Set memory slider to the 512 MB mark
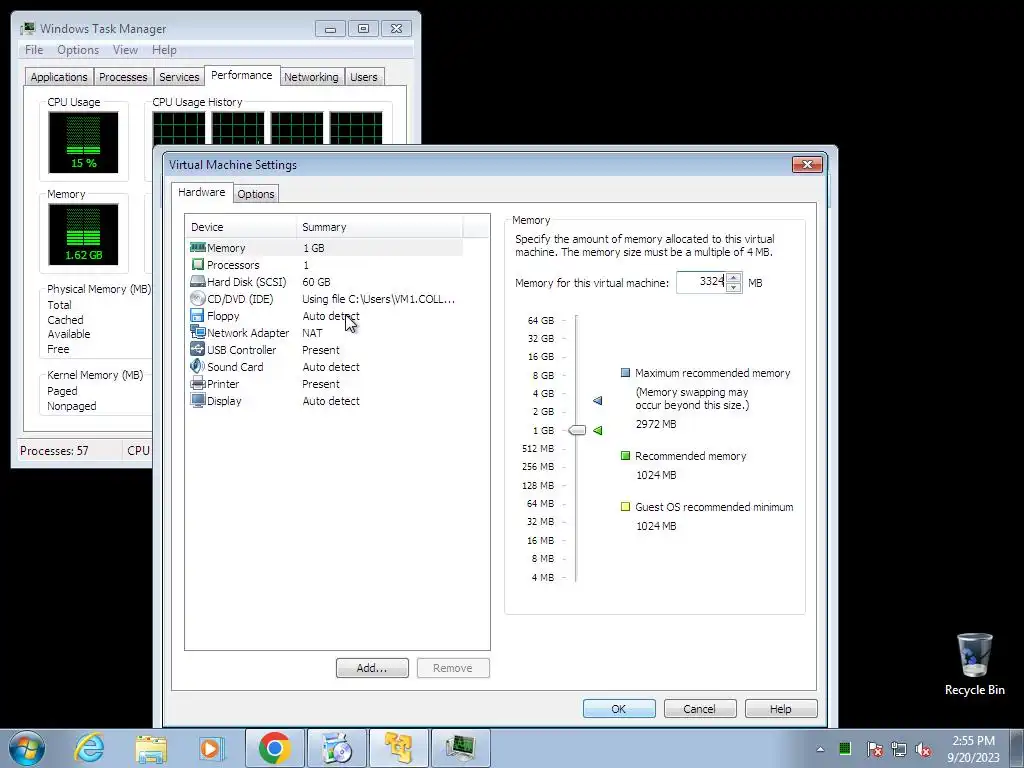This screenshot has height=768, width=1024. click(x=576, y=449)
